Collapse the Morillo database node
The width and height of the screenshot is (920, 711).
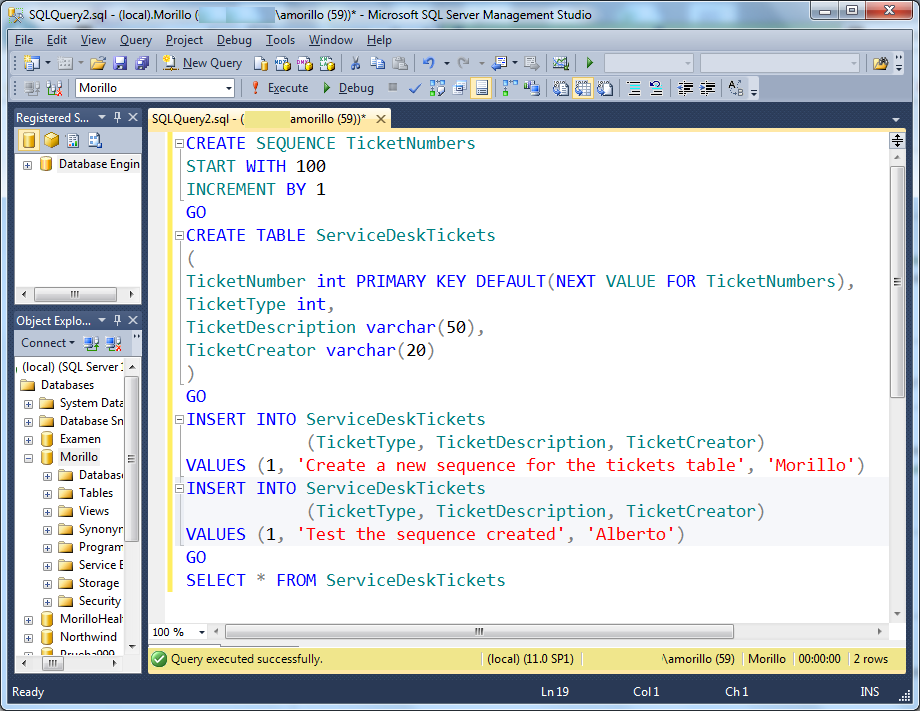point(28,458)
